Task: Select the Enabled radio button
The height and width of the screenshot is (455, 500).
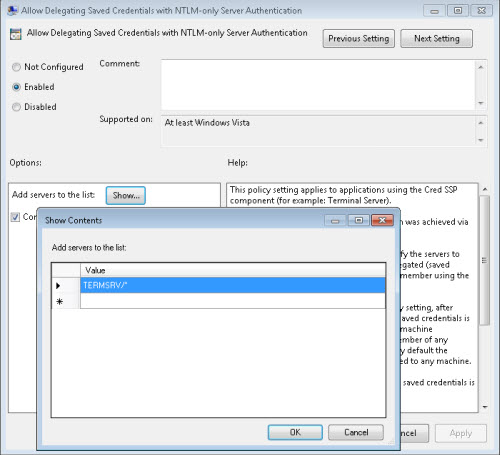Action: coord(16,87)
